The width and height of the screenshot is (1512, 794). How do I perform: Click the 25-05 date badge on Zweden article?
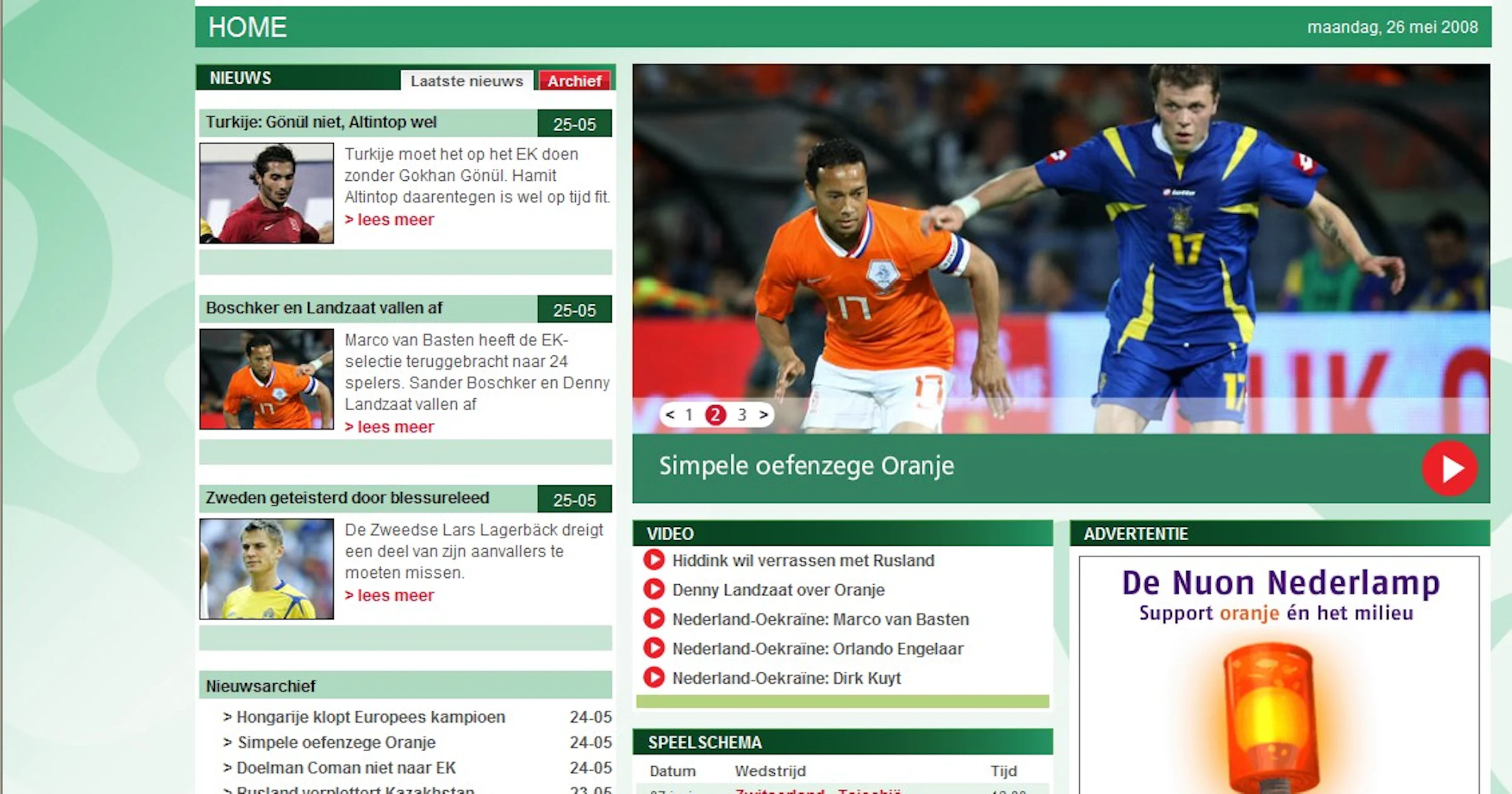click(575, 499)
